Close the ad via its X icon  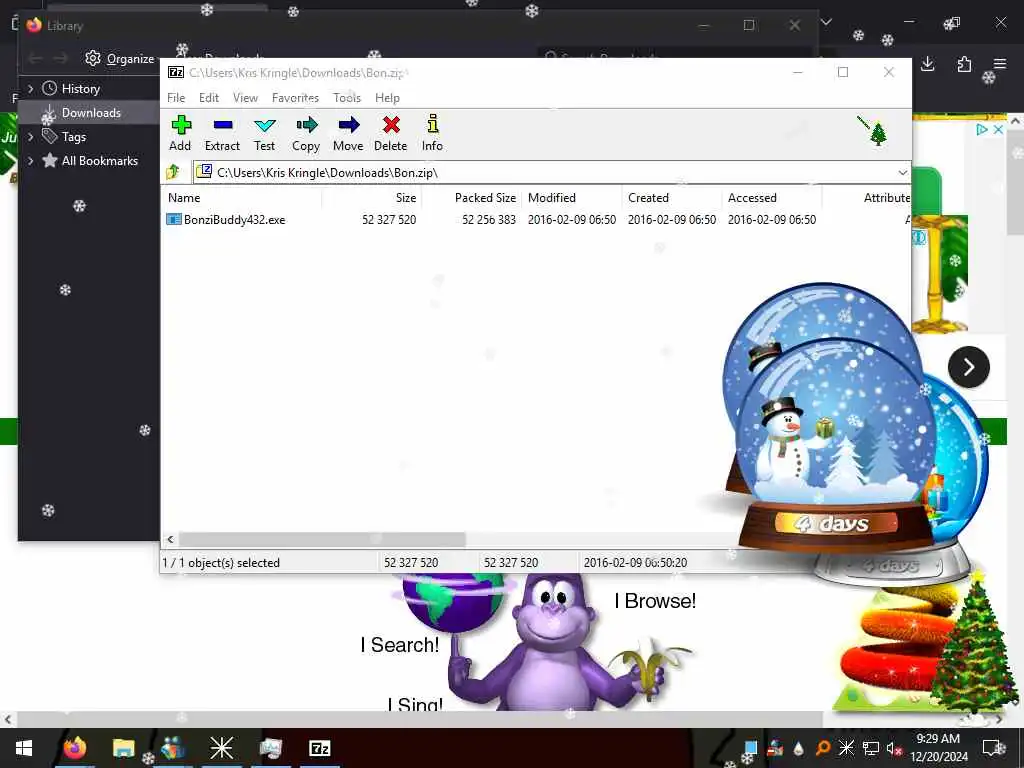998,129
